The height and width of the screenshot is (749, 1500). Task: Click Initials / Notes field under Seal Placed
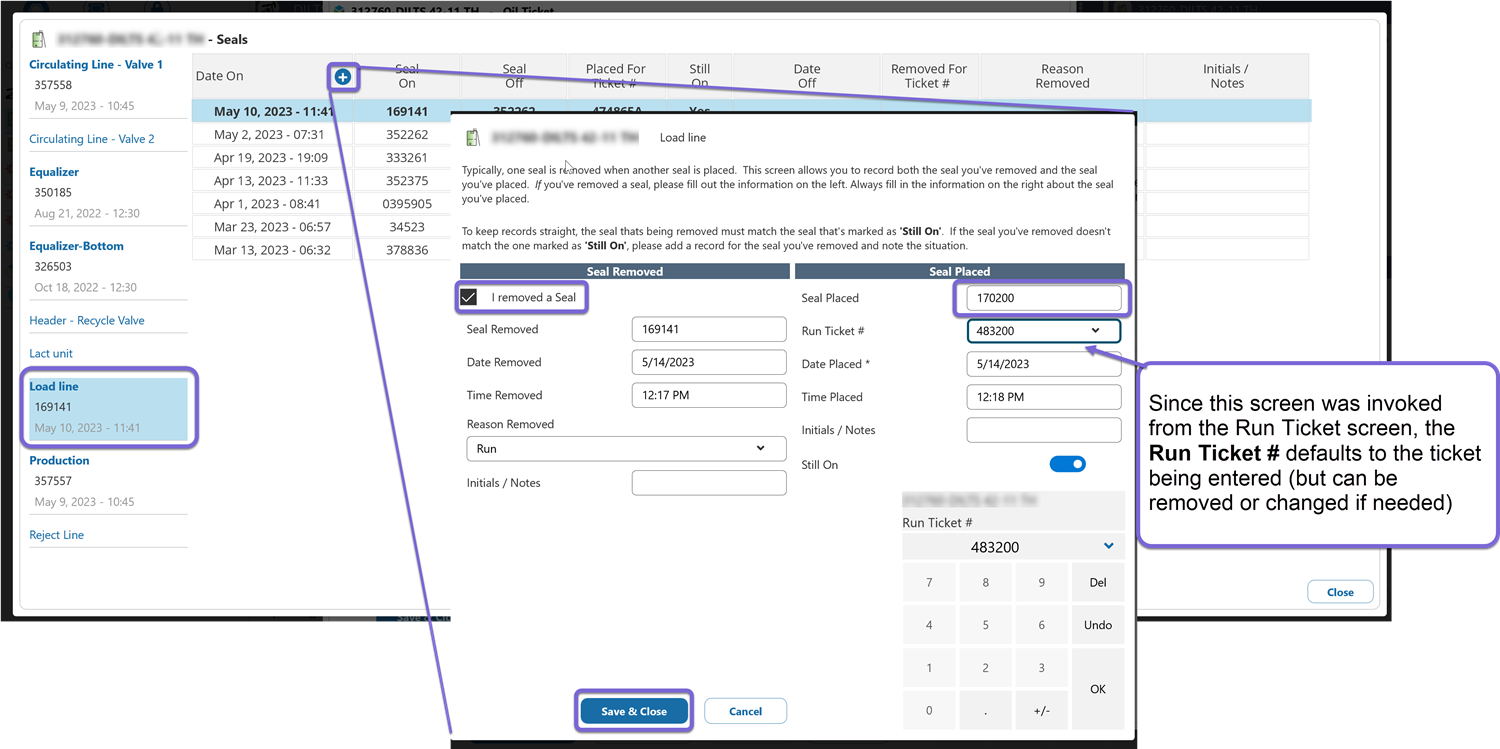[1044, 430]
